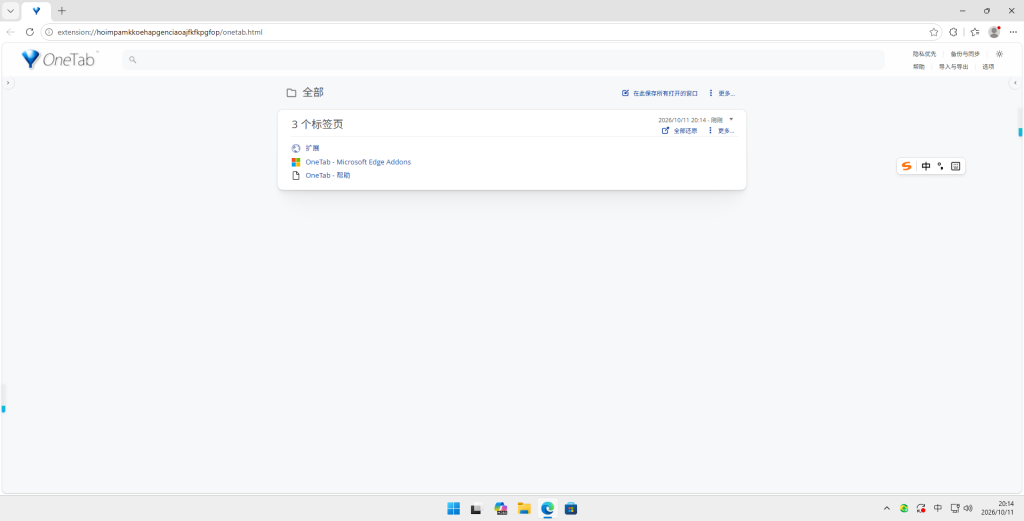This screenshot has width=1024, height=521.
Task: Open 导入与导出 import and export
Action: coord(953,67)
